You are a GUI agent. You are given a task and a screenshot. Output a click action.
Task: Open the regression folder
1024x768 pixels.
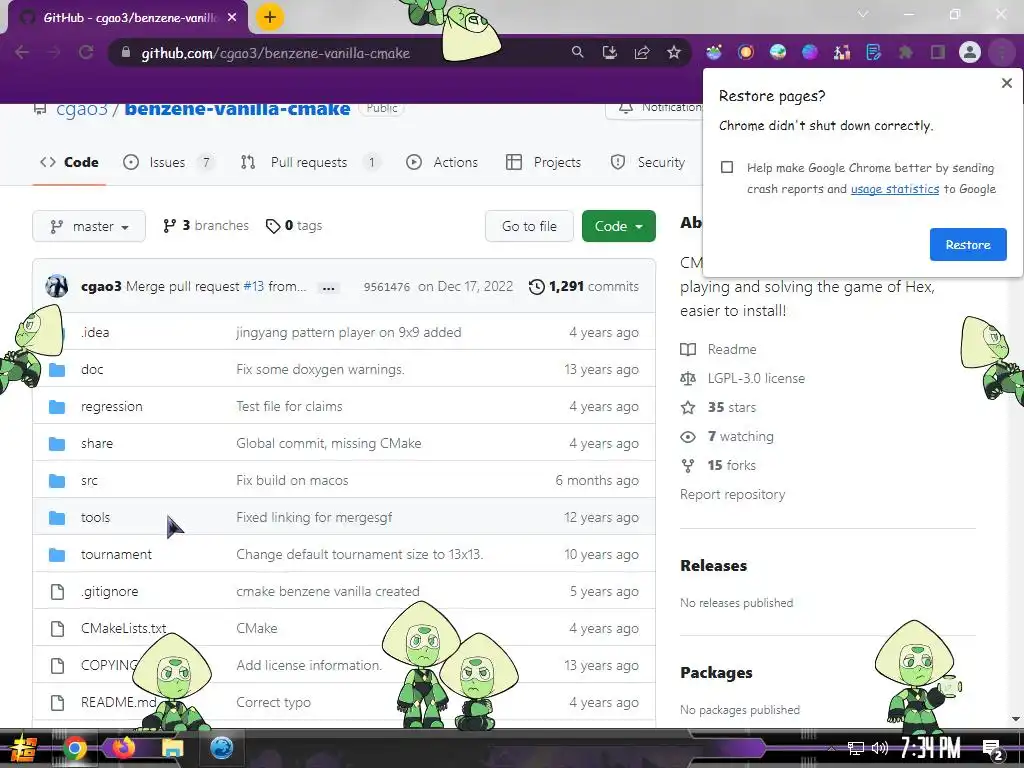coord(112,406)
